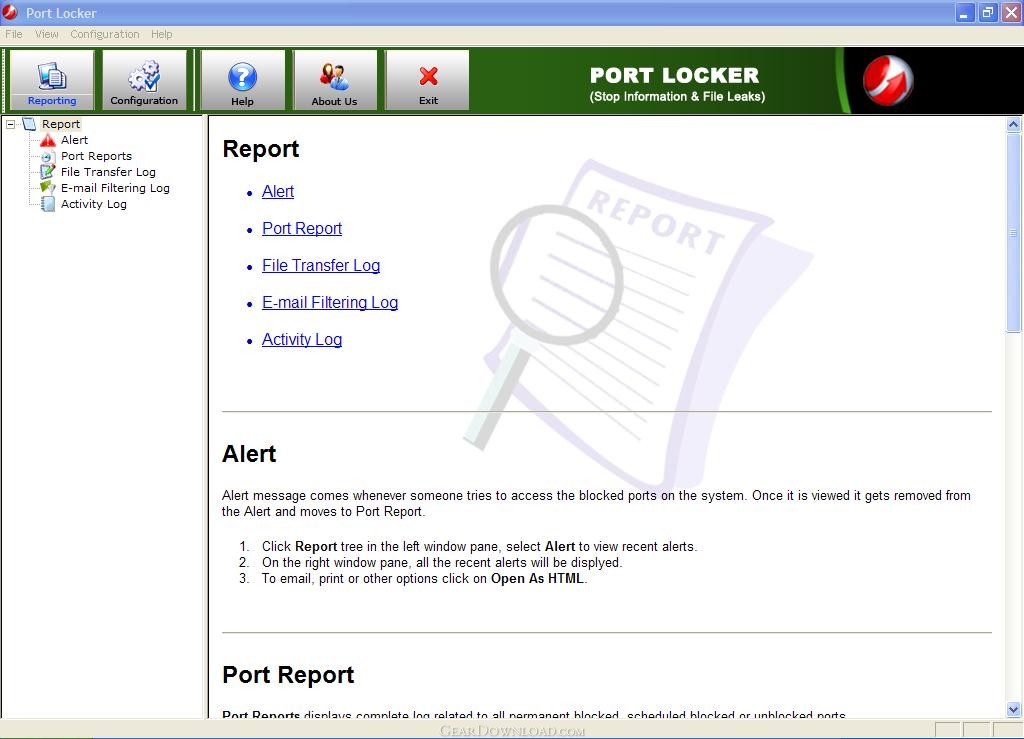Select Activity Log in the left tree
This screenshot has width=1024, height=739.
pyautogui.click(x=94, y=204)
